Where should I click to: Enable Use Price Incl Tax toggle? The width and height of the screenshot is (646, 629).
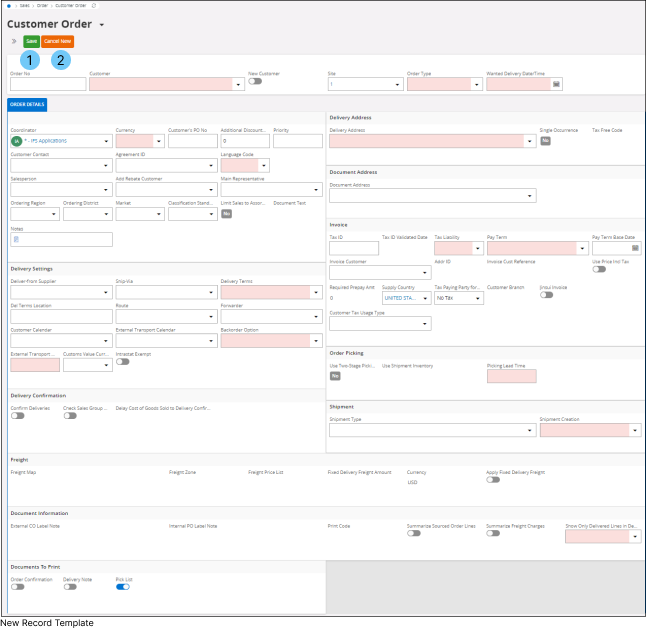[598, 269]
